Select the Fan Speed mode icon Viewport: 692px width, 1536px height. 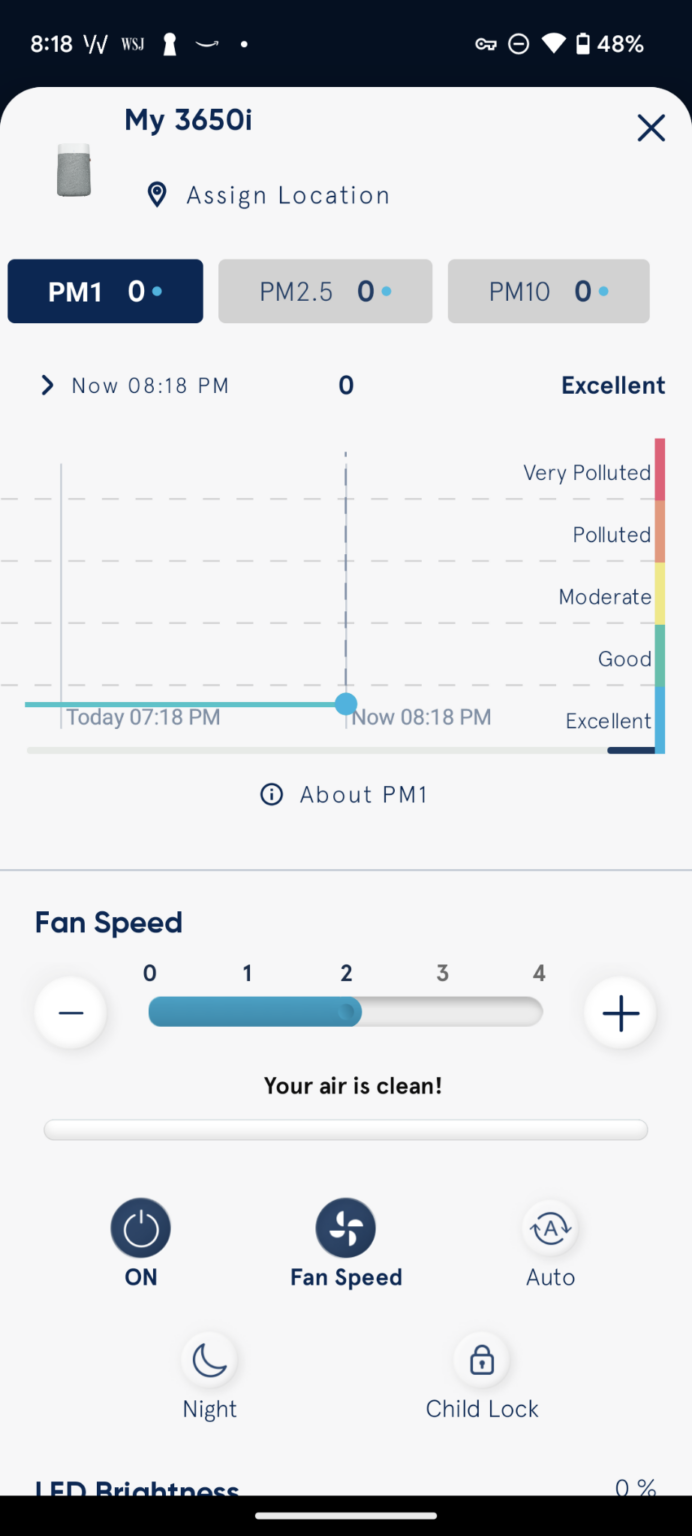click(x=346, y=1228)
